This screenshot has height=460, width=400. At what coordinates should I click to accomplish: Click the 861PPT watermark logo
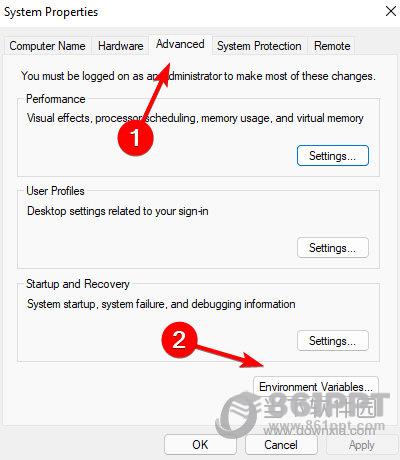coord(300,415)
